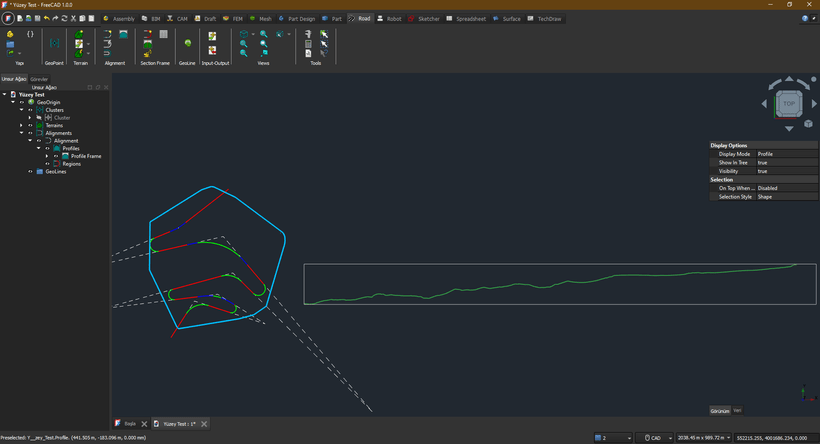Click the top Input-Output import icon
Viewport: 820px width, 444px height.
point(212,36)
